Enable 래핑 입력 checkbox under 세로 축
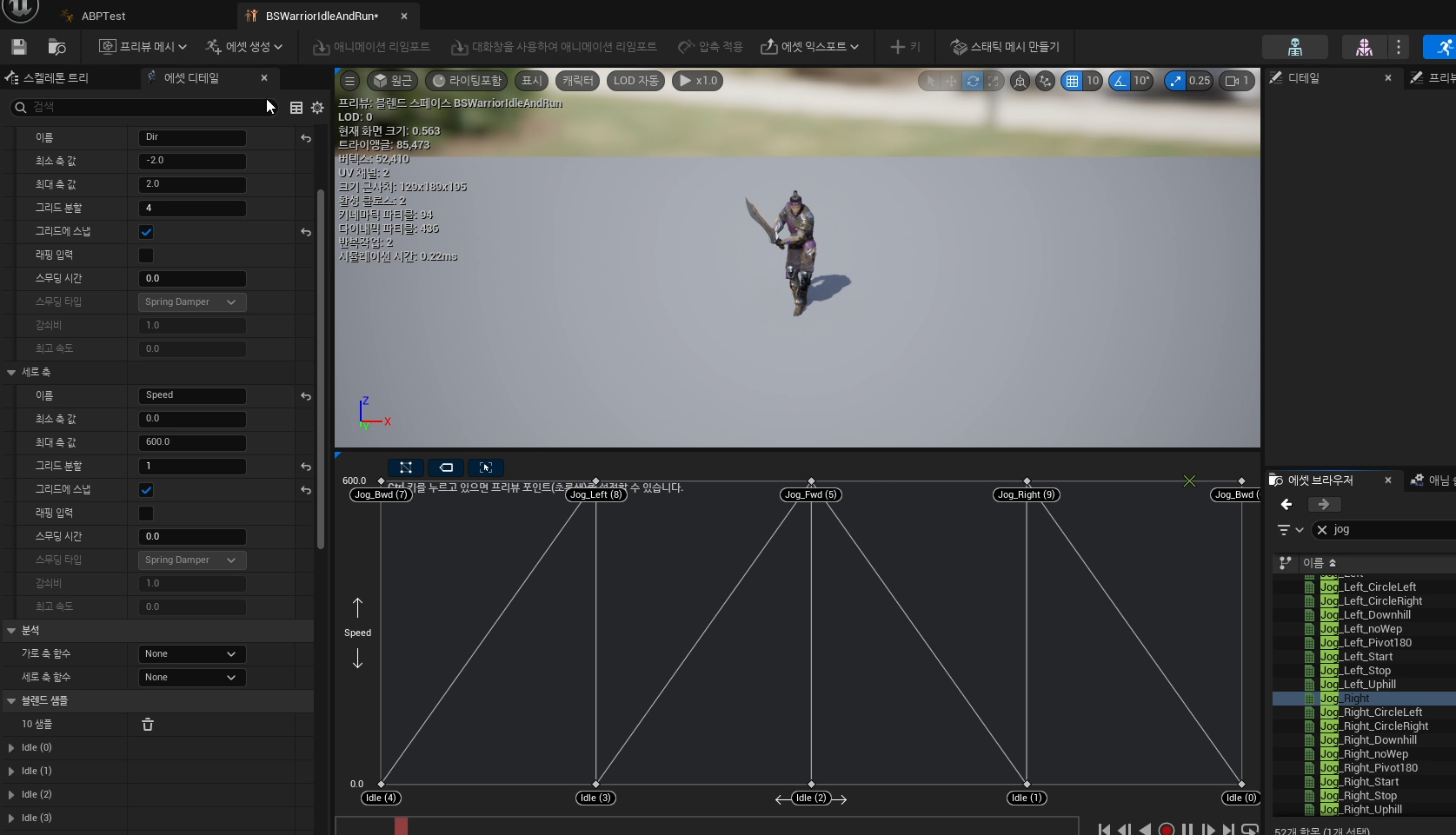Image resolution: width=1456 pixels, height=835 pixels. pyautogui.click(x=146, y=514)
